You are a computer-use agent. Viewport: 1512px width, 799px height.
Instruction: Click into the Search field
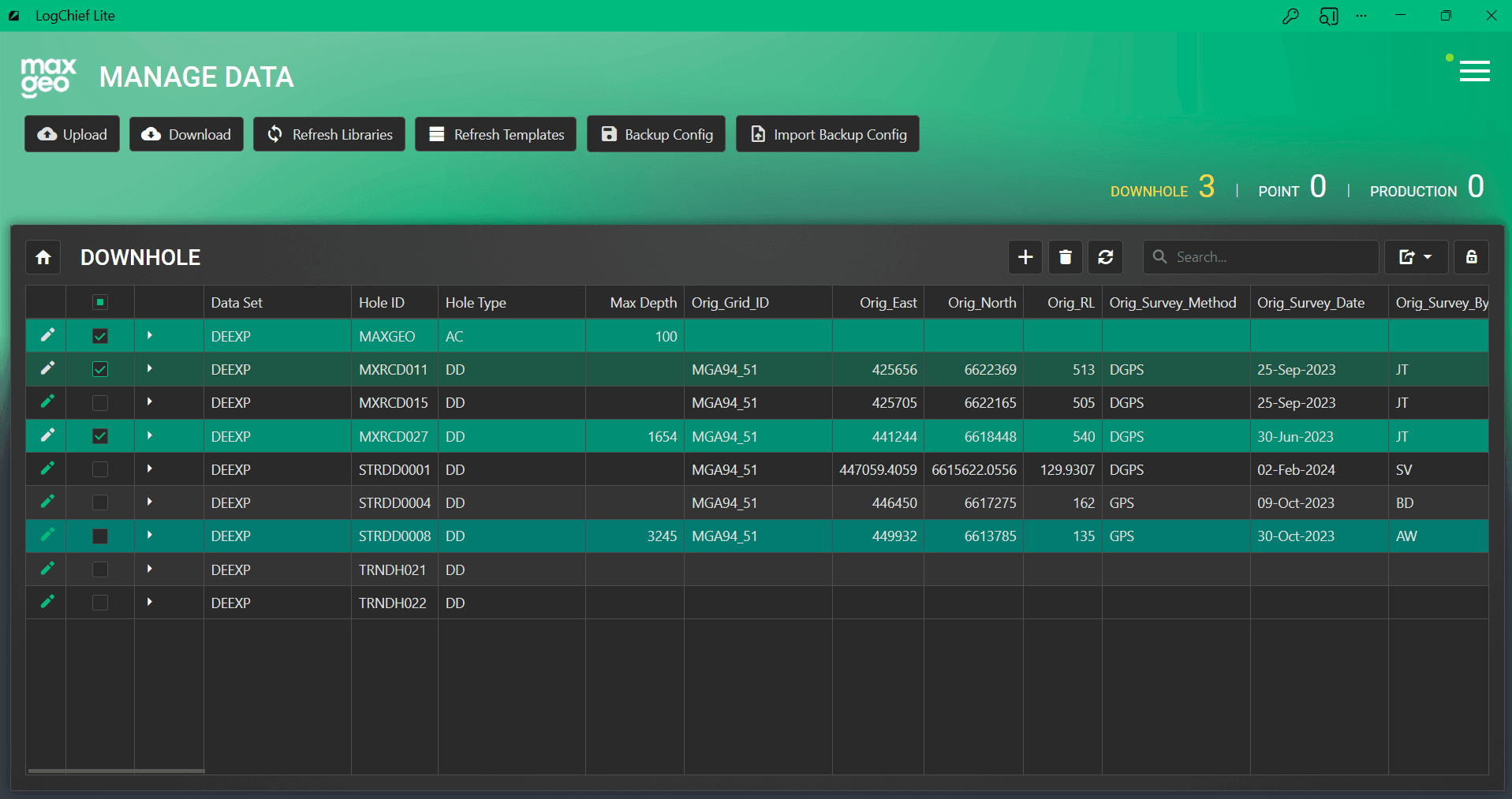click(x=1260, y=257)
